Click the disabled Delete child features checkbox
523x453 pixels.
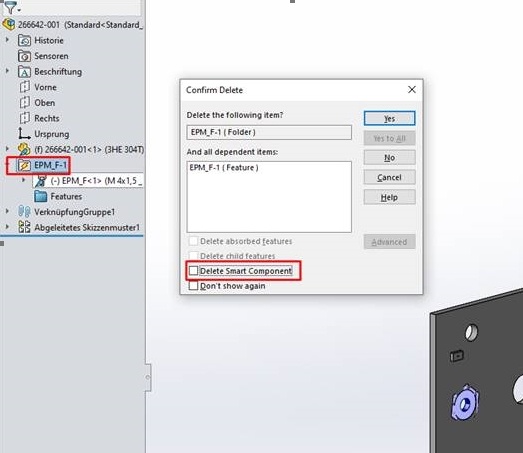pos(193,256)
